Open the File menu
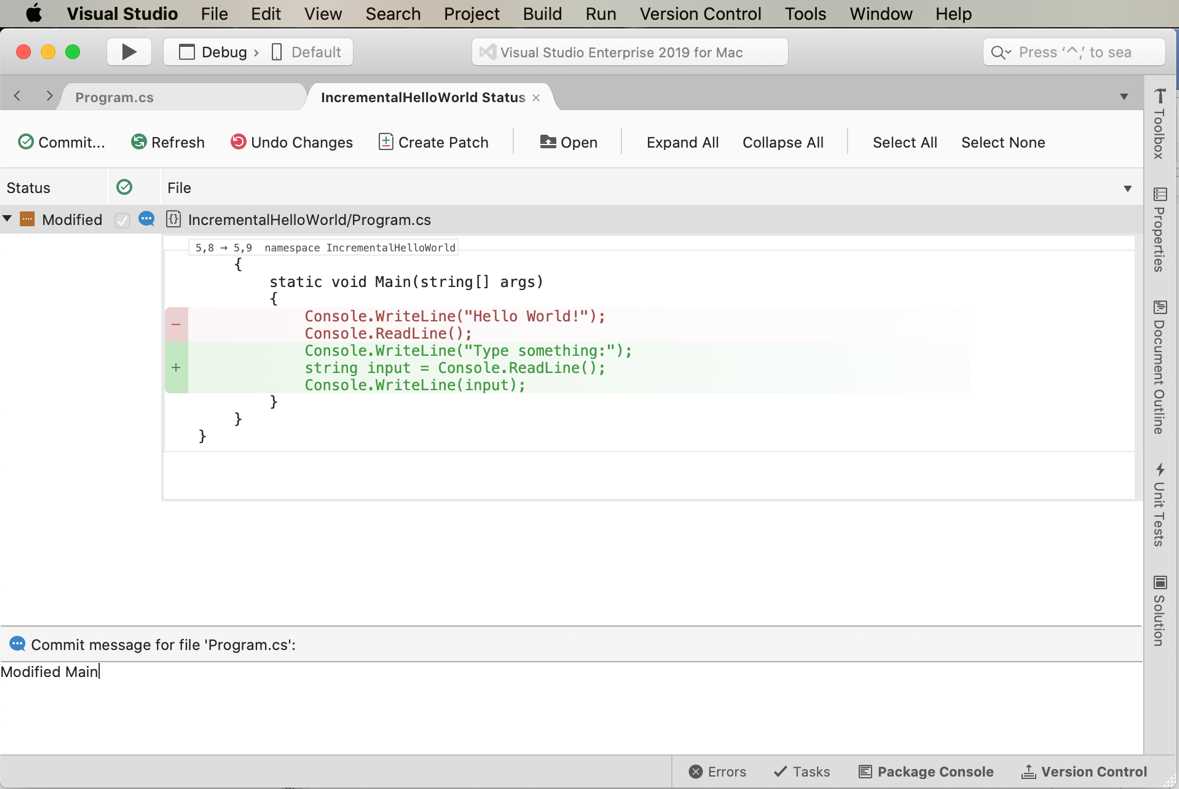Screen dimensions: 1179x789 [214, 14]
